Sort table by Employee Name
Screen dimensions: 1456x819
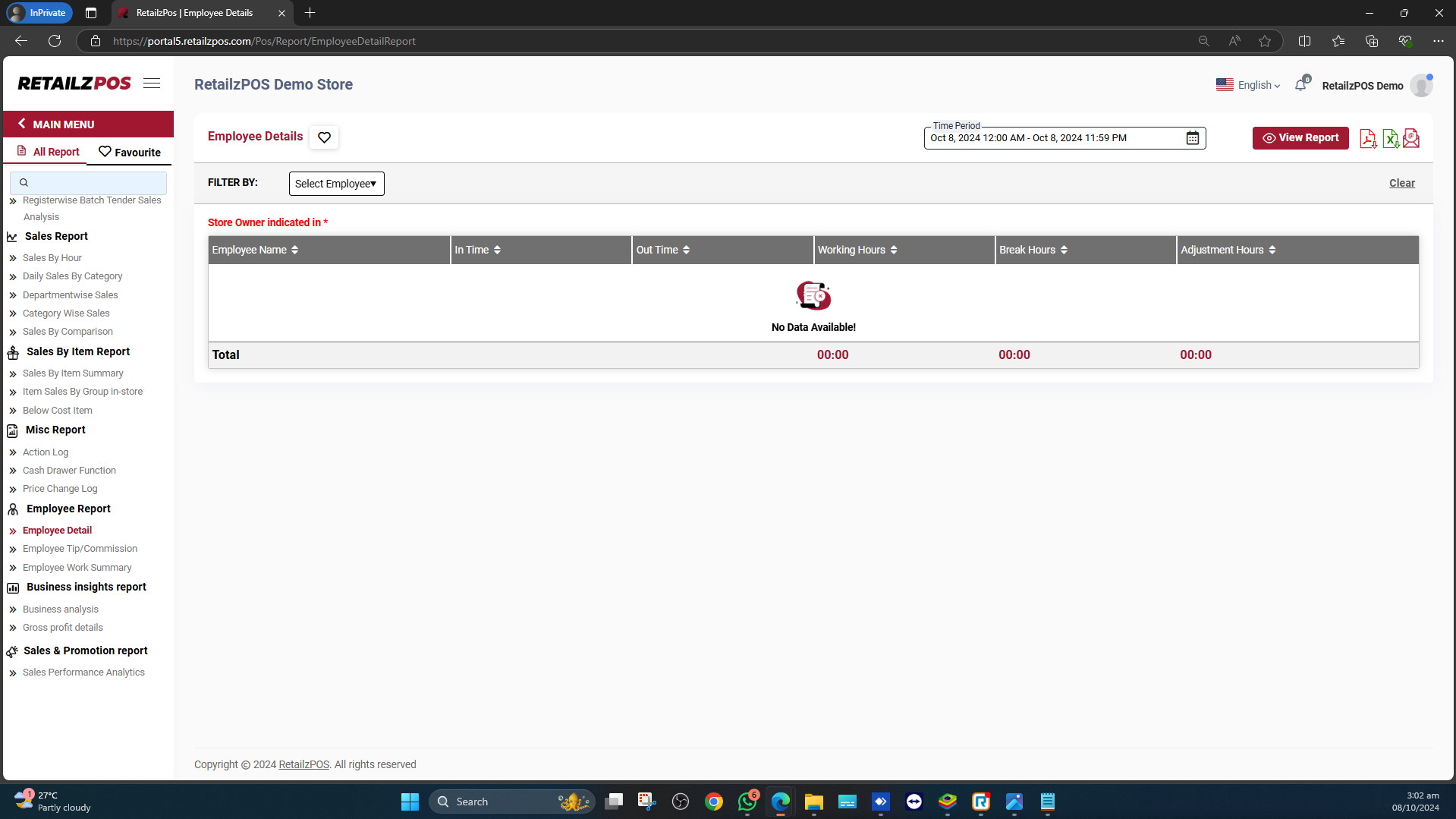tap(294, 250)
